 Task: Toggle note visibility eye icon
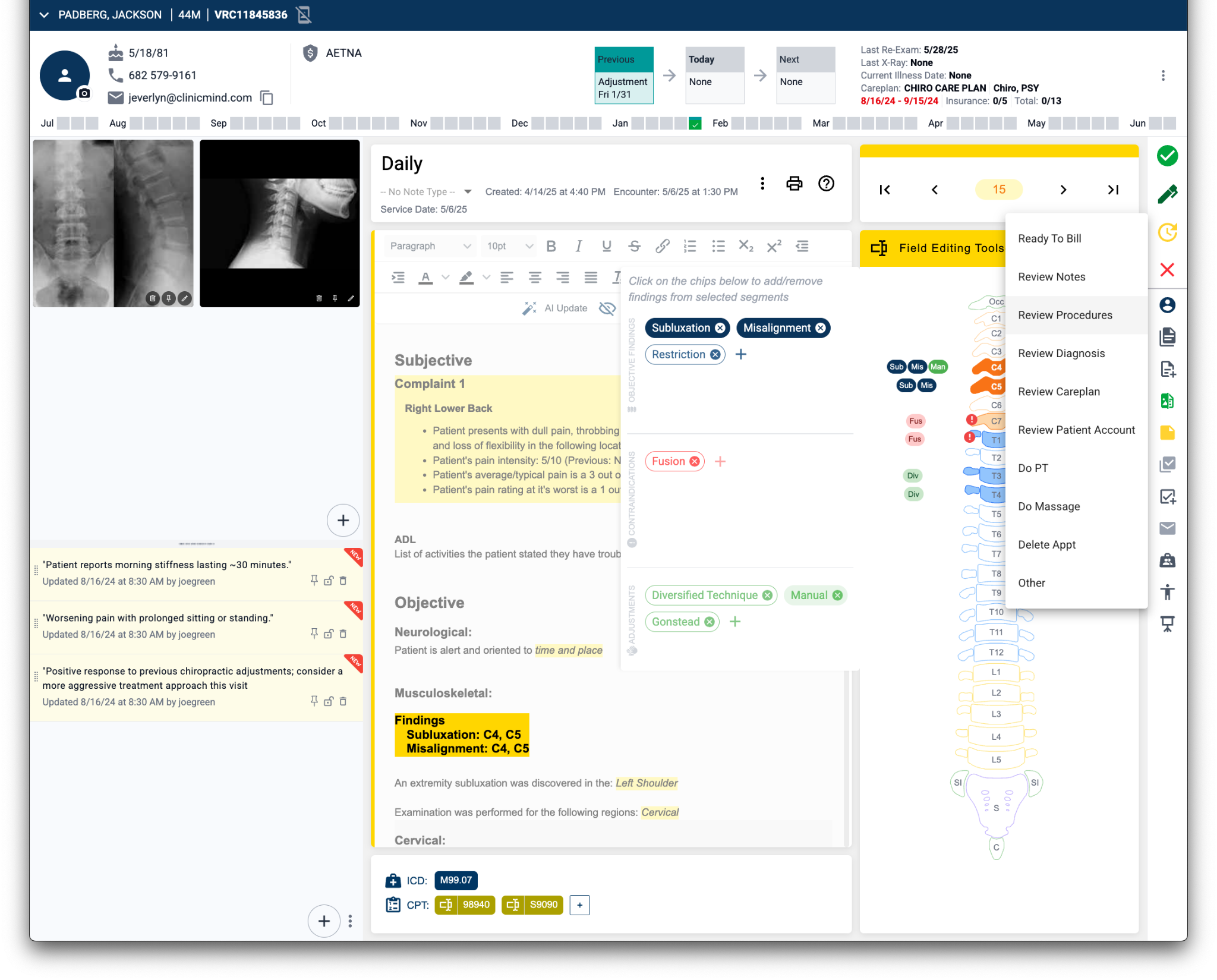(x=607, y=308)
